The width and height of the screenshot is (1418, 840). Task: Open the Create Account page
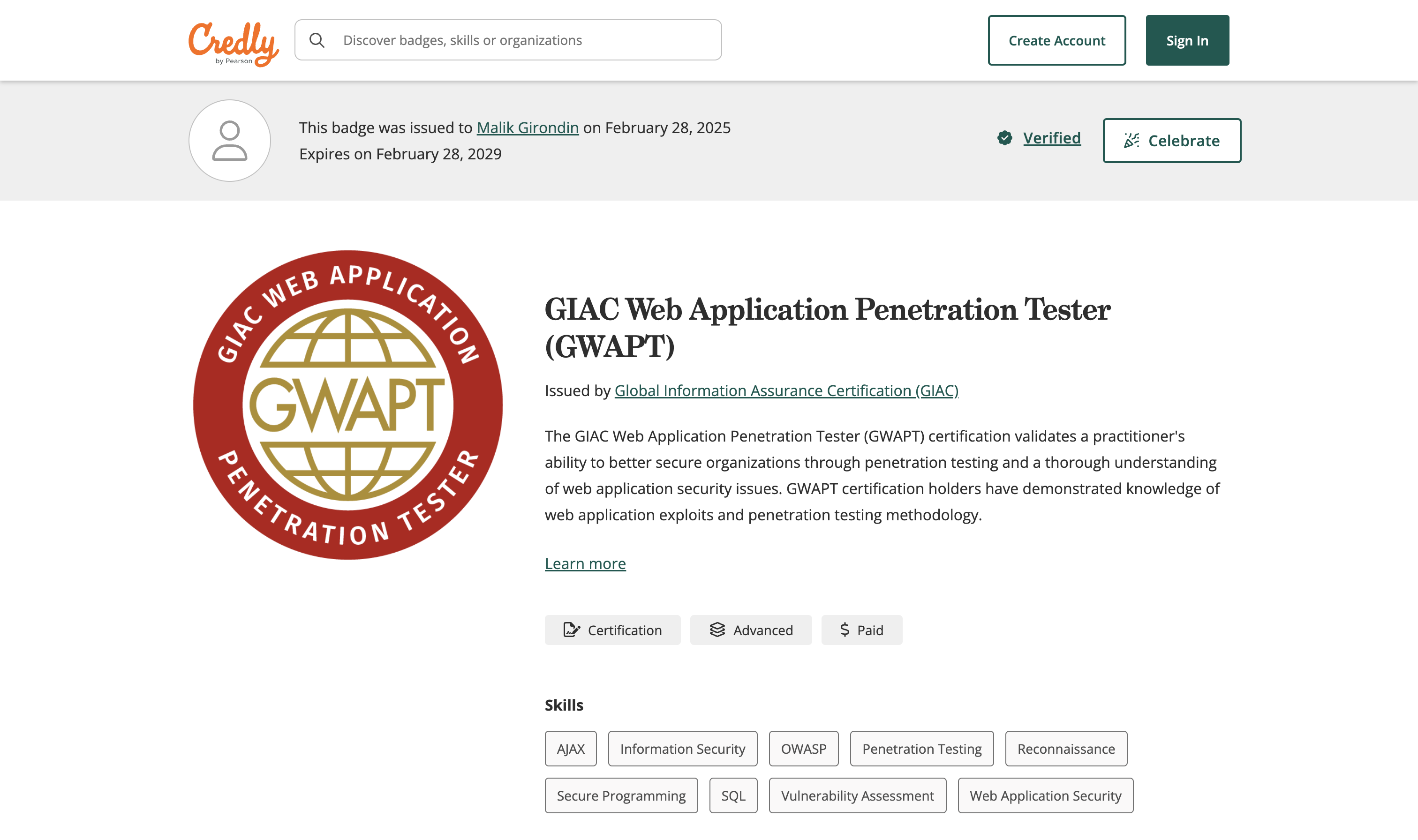tap(1056, 40)
